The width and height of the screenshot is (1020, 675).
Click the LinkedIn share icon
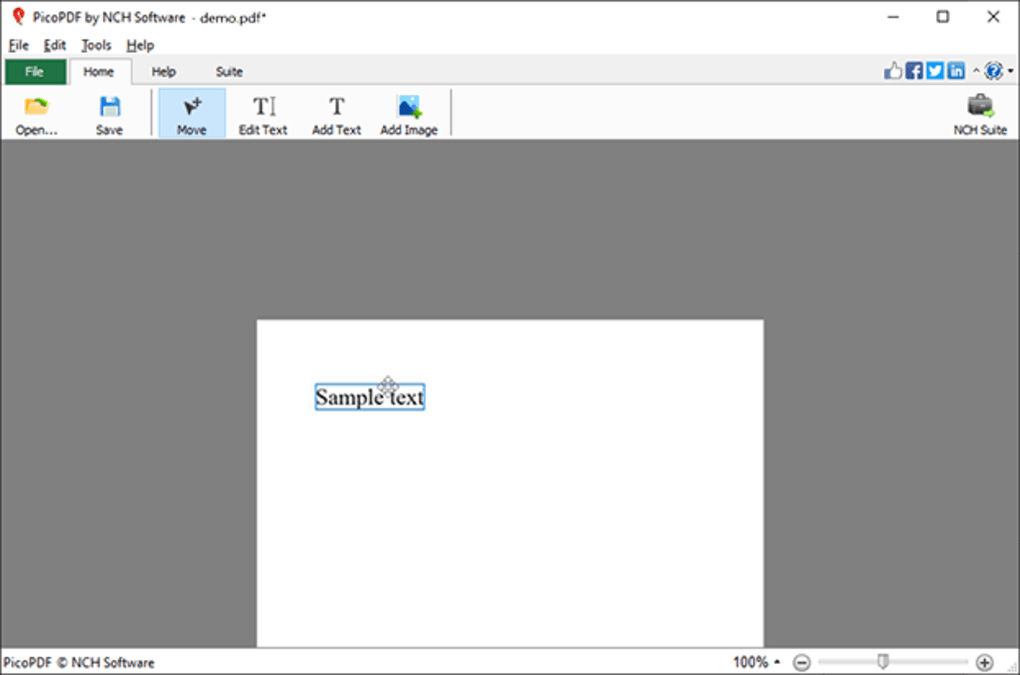coord(956,71)
